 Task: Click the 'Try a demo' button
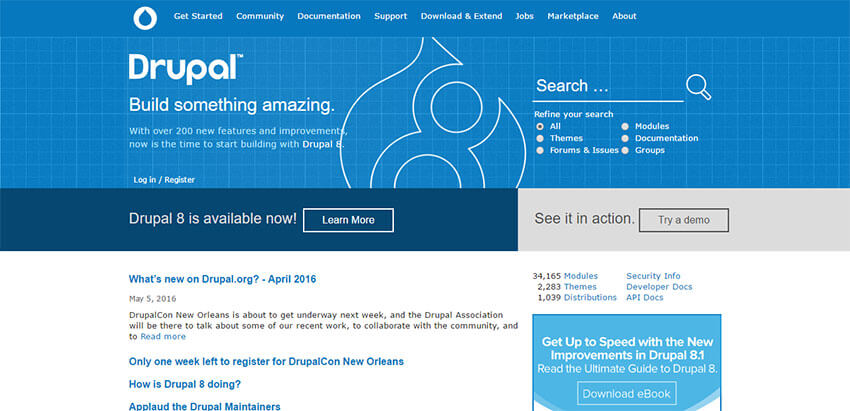(684, 220)
